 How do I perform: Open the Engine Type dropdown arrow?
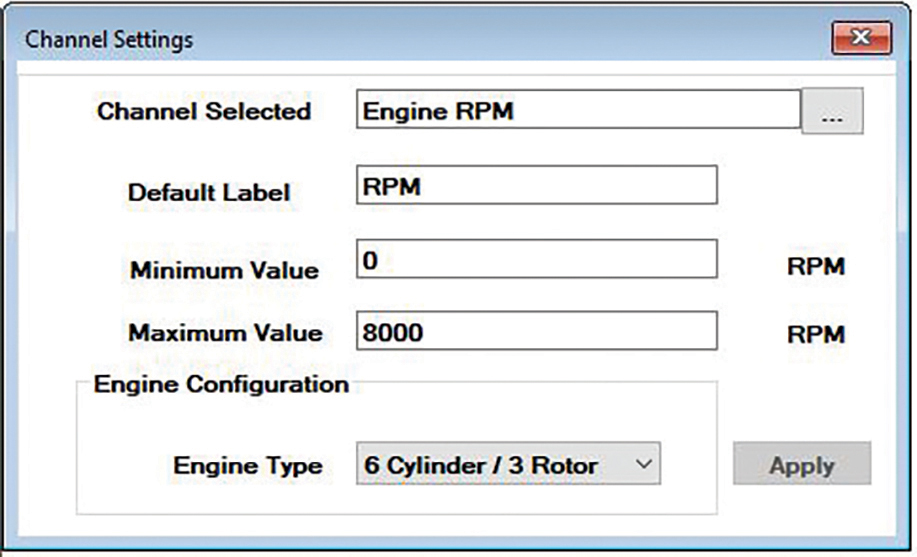(x=644, y=464)
